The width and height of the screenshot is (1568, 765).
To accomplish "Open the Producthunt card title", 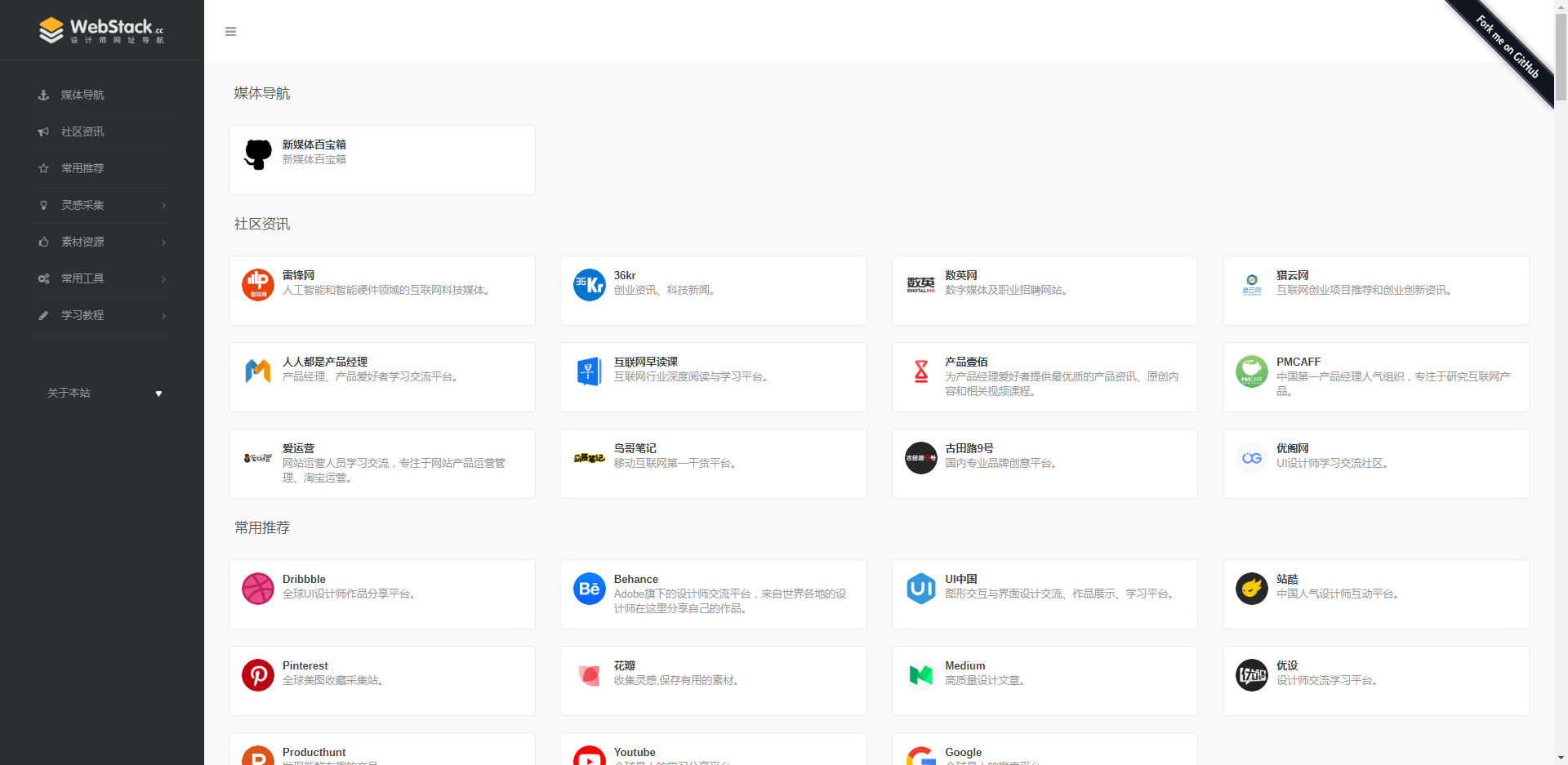I will 314,752.
